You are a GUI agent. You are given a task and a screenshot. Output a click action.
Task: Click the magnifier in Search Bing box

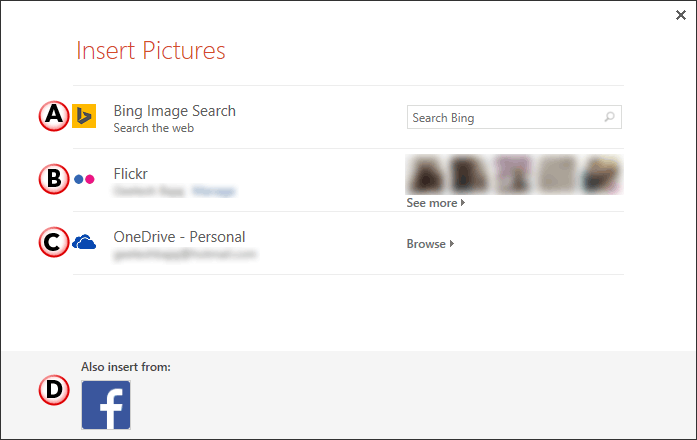609,117
